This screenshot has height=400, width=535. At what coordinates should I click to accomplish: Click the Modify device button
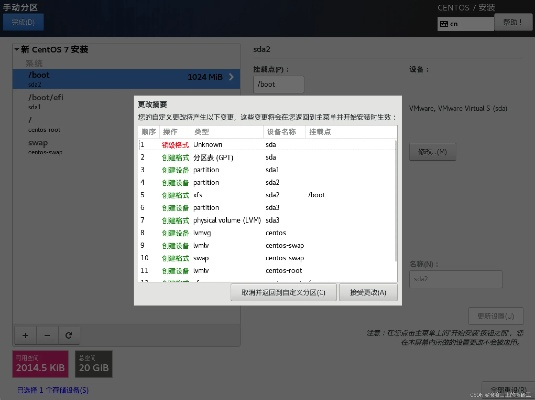(432, 152)
